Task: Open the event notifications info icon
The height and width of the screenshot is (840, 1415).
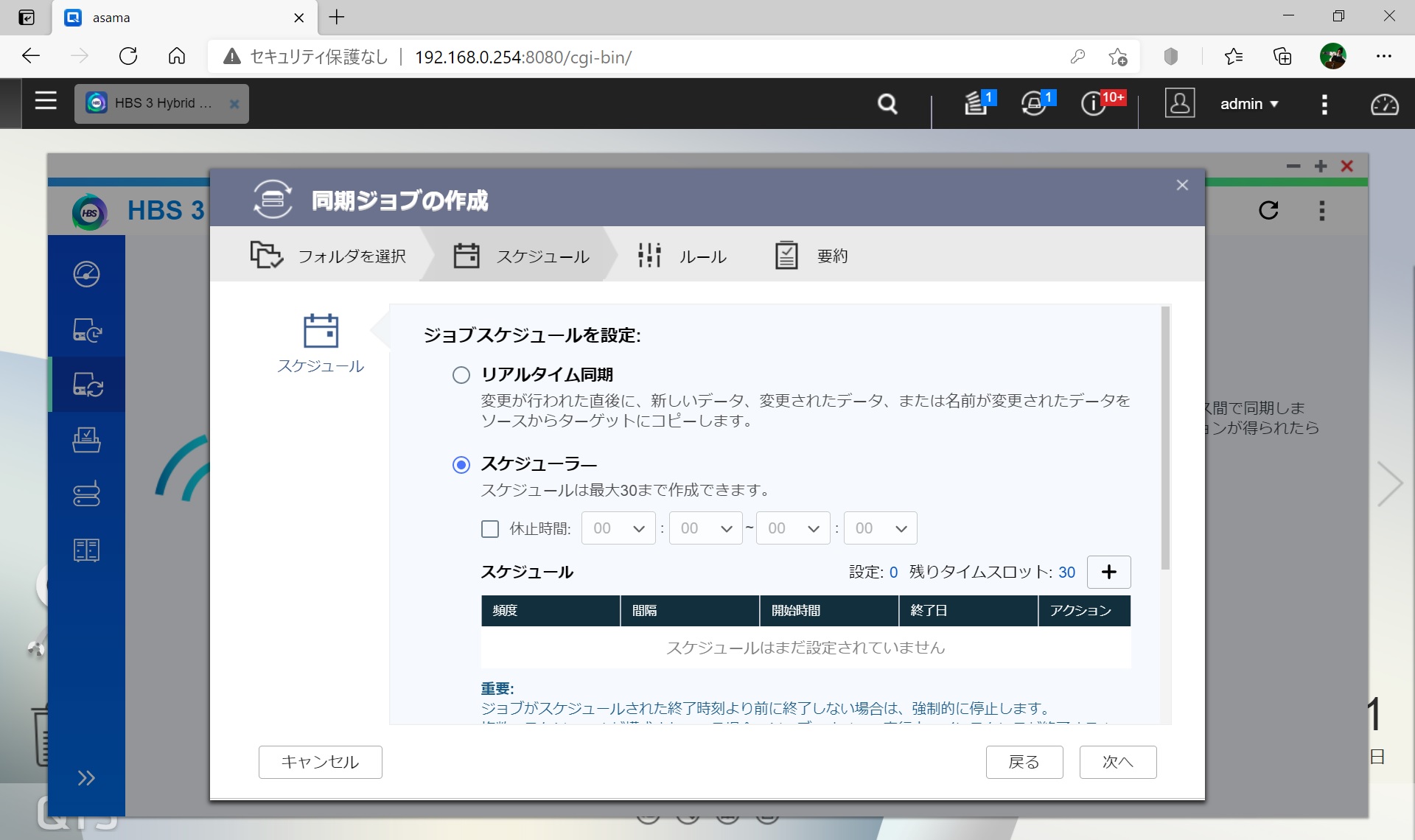Action: point(1093,104)
